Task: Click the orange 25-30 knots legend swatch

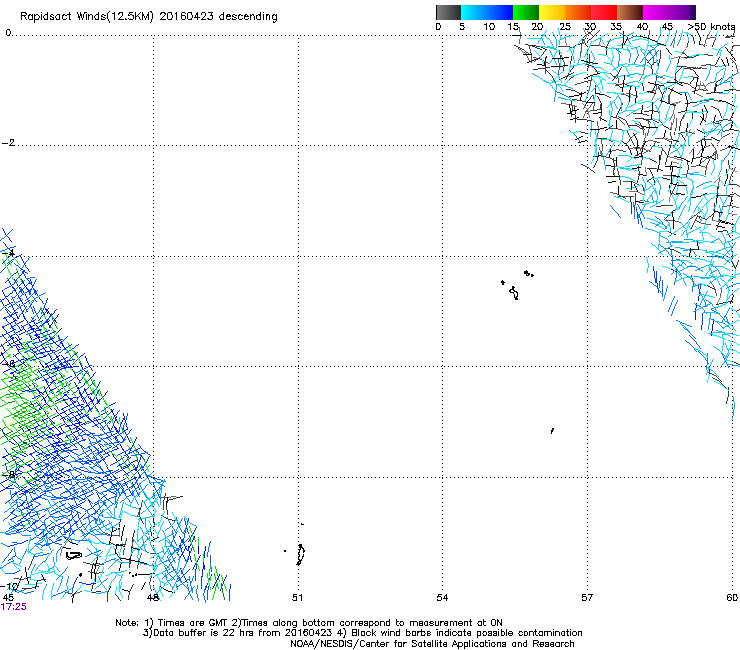Action: pyautogui.click(x=578, y=12)
